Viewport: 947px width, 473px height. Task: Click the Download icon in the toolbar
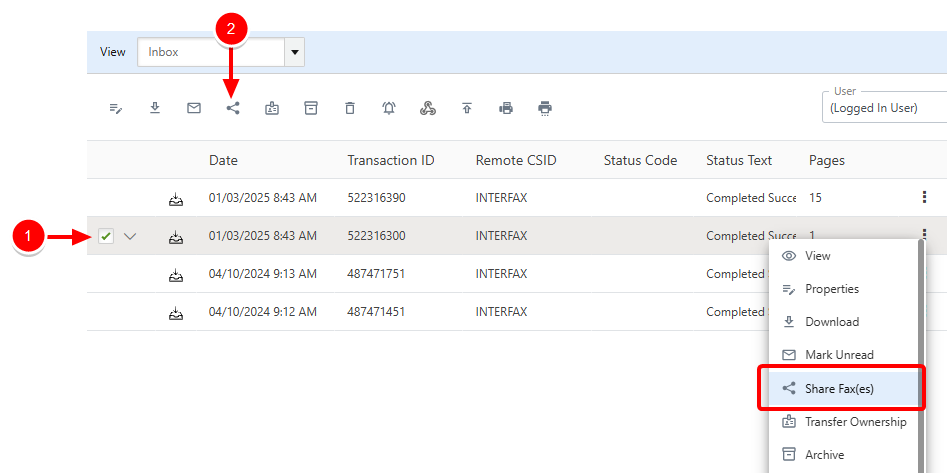click(x=155, y=108)
